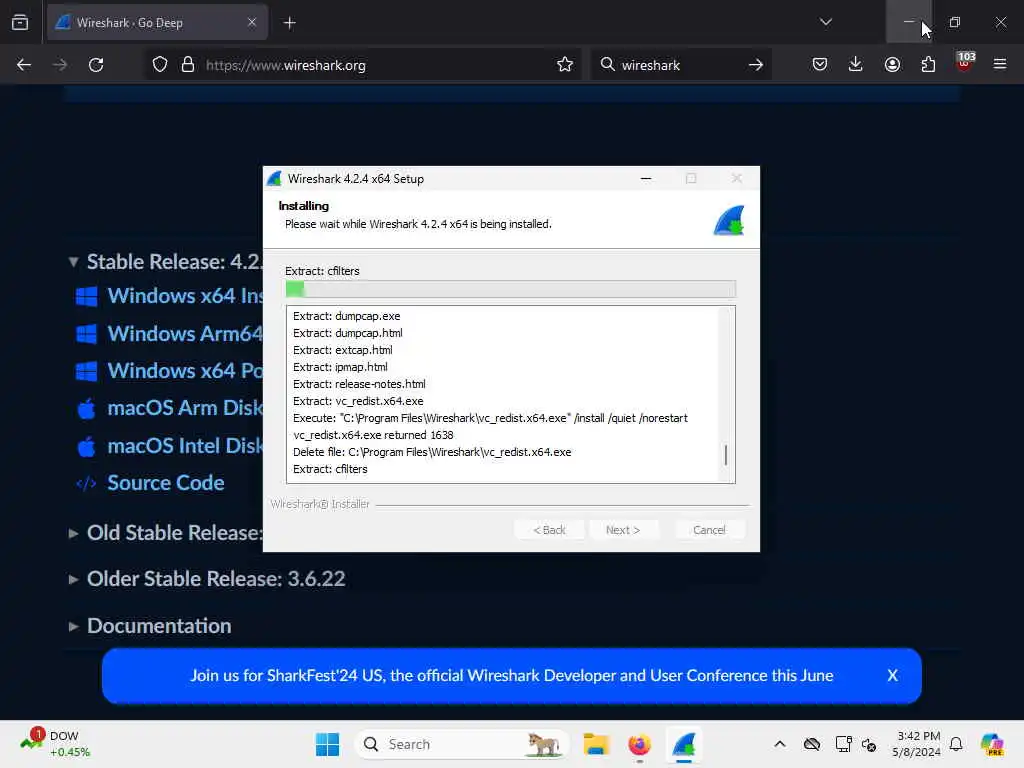Open the list all tabs dropdown
1024x768 pixels.
tap(825, 22)
